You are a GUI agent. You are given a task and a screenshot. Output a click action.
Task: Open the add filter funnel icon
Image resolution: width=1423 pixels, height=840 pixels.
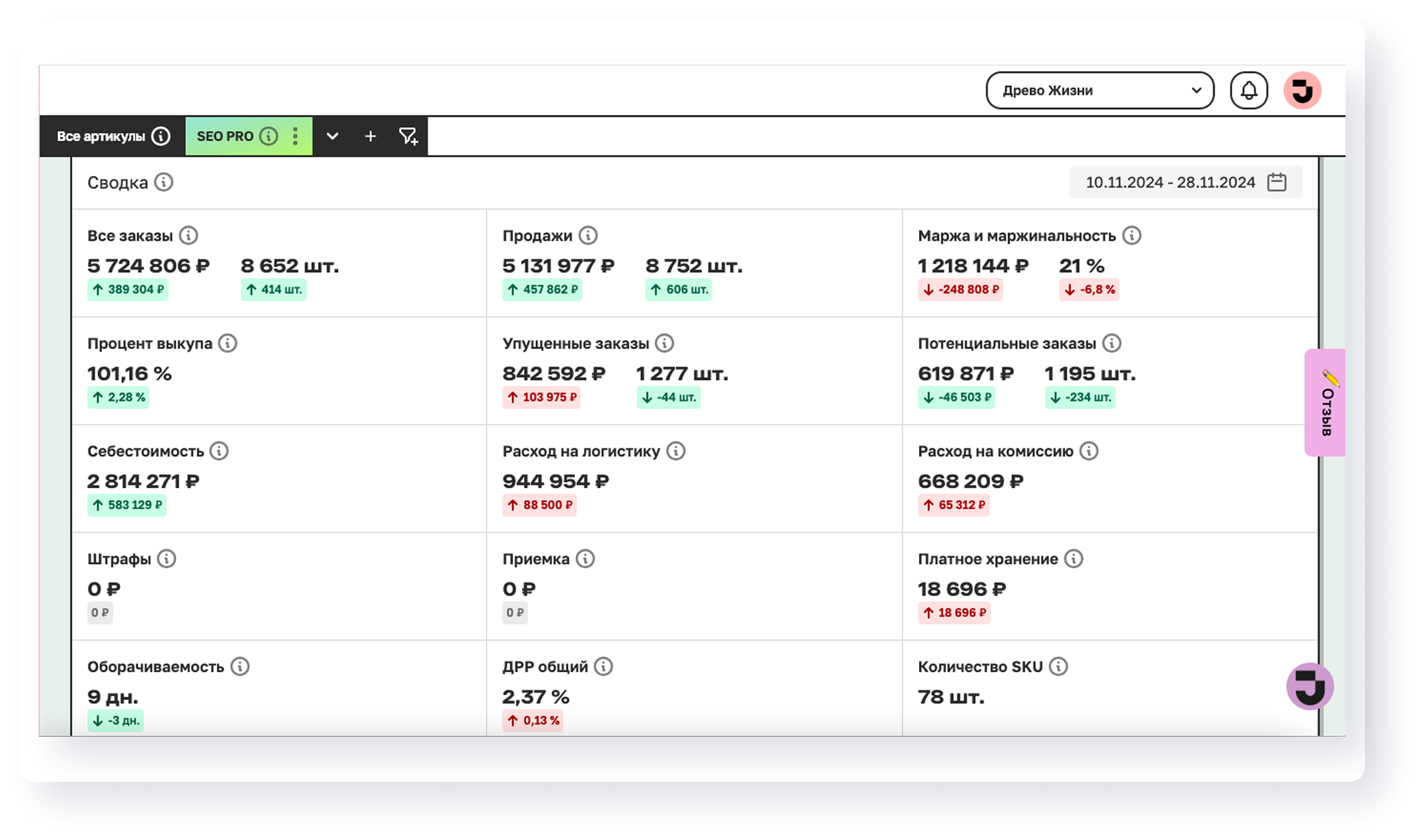(x=409, y=136)
